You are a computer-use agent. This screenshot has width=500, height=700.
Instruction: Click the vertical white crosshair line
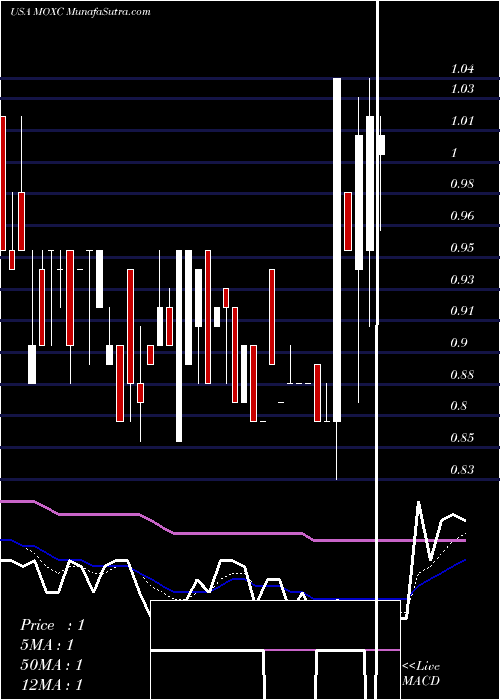click(x=379, y=350)
